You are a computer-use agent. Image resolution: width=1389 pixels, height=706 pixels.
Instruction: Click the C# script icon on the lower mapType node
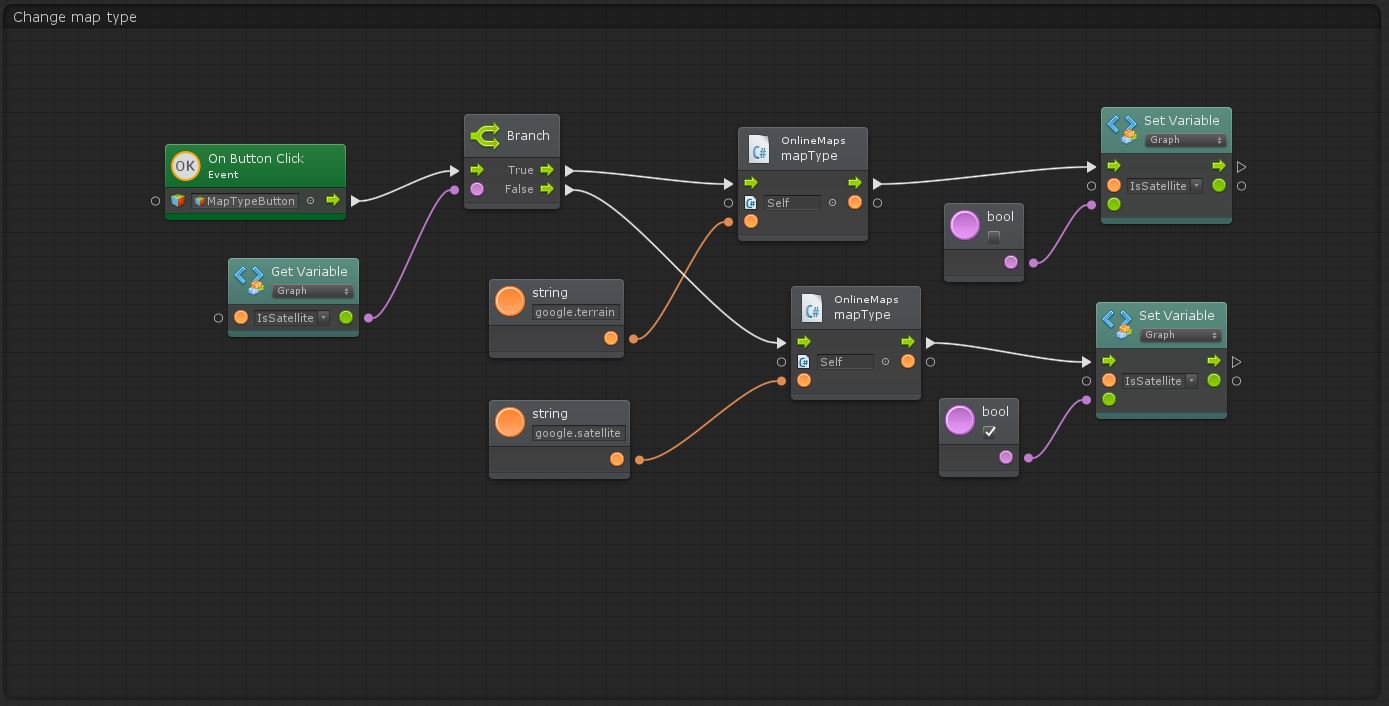812,307
